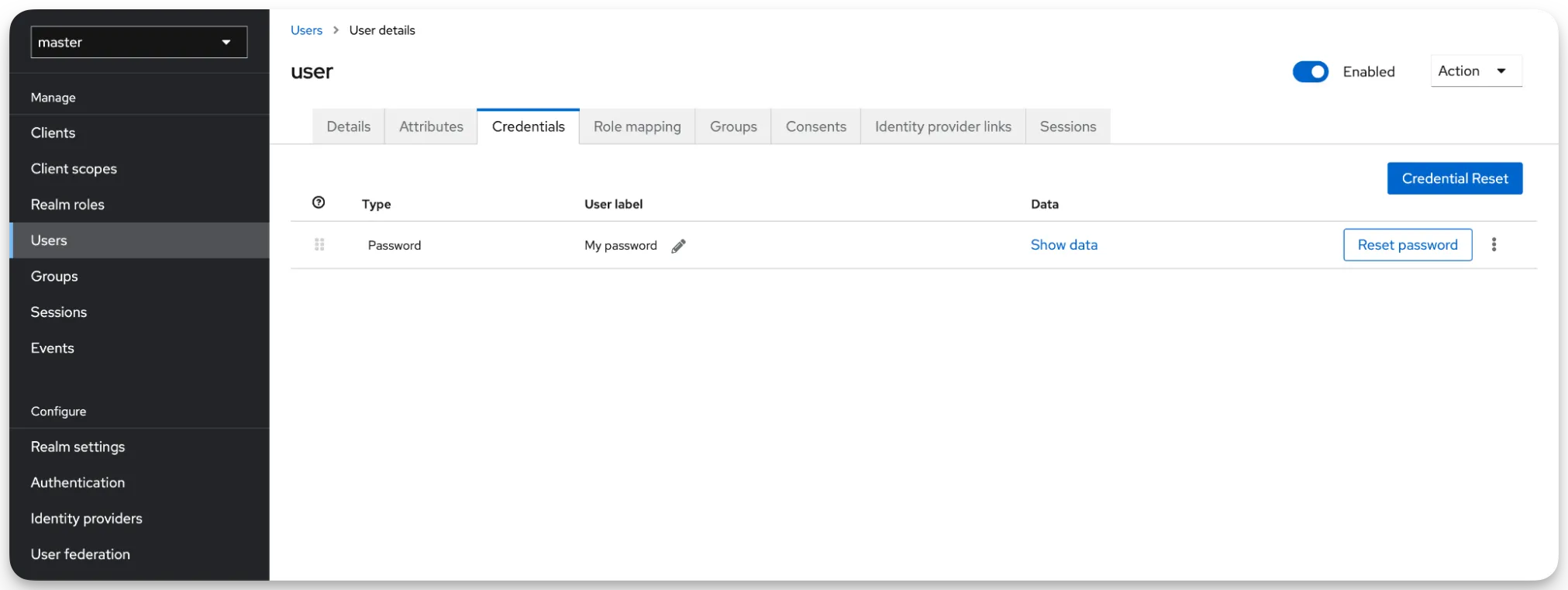Image resolution: width=1568 pixels, height=590 pixels.
Task: Navigate to Users breadcrumb link
Action: point(306,30)
